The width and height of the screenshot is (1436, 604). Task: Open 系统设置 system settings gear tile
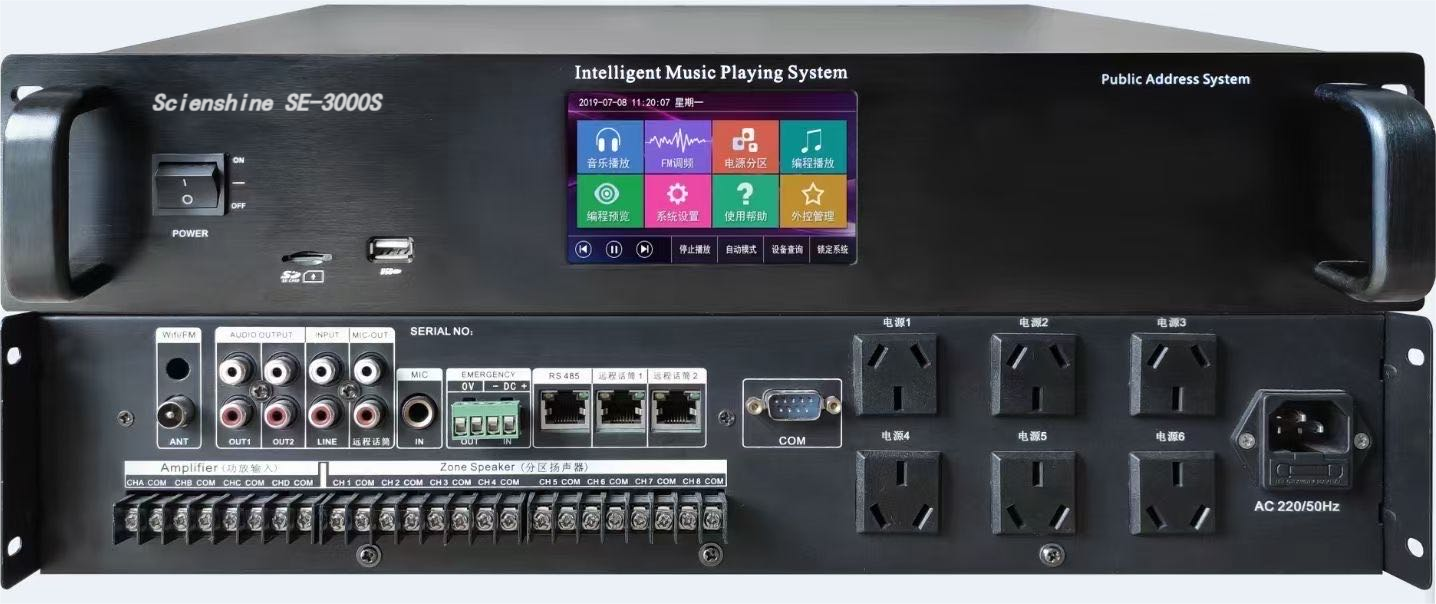point(677,200)
